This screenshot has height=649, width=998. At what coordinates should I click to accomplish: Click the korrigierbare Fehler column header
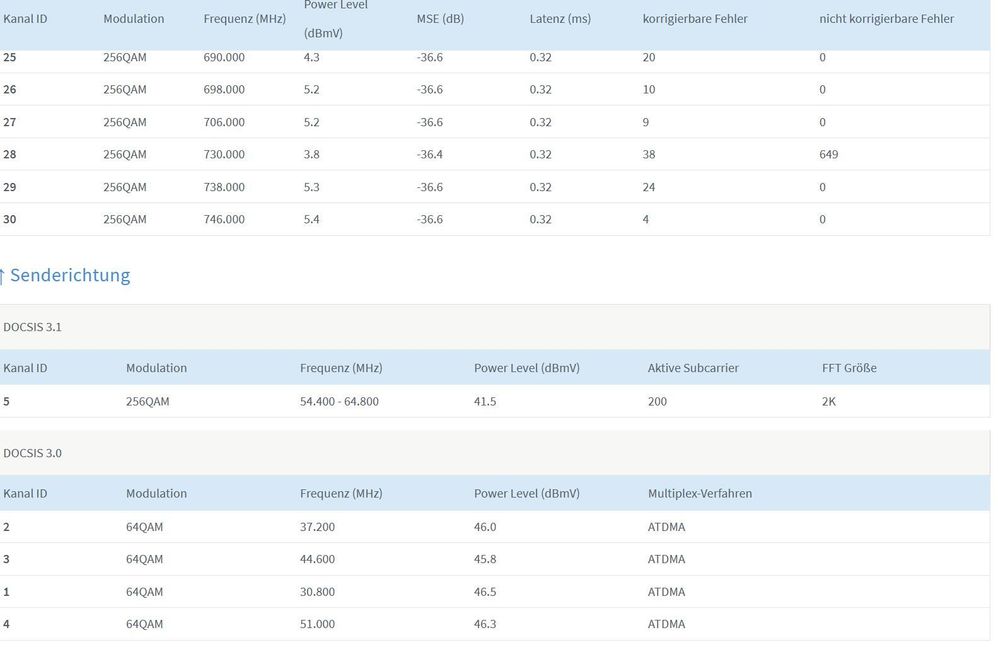(x=694, y=19)
